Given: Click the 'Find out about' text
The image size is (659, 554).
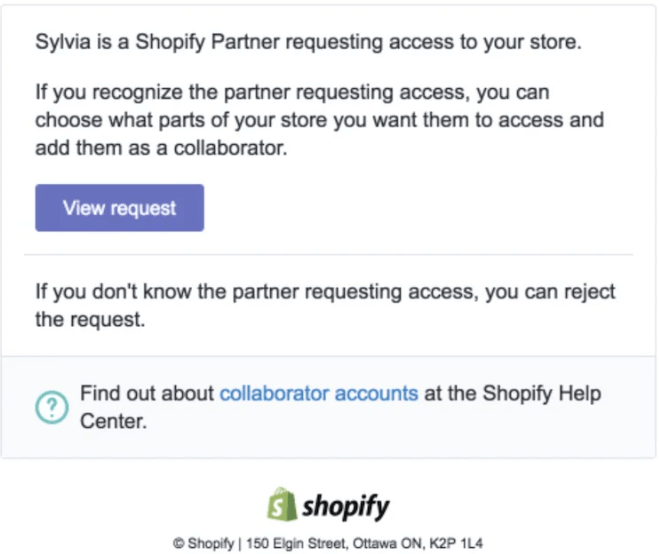Looking at the screenshot, I should point(147,393).
